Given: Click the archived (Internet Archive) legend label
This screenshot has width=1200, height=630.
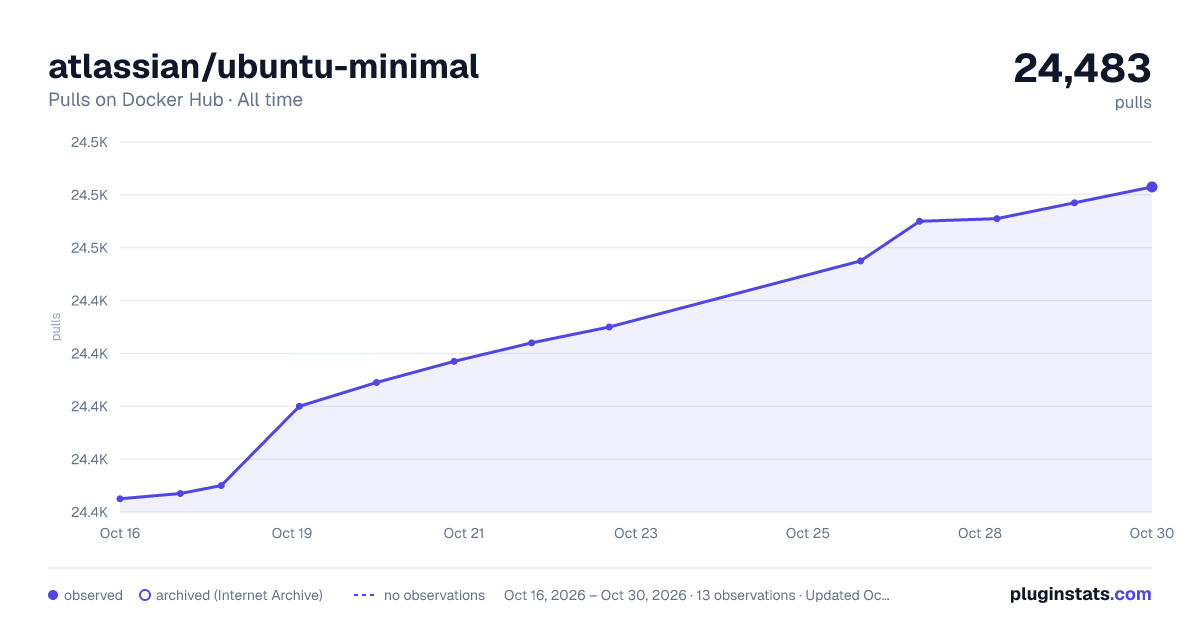Looking at the screenshot, I should click(x=239, y=595).
